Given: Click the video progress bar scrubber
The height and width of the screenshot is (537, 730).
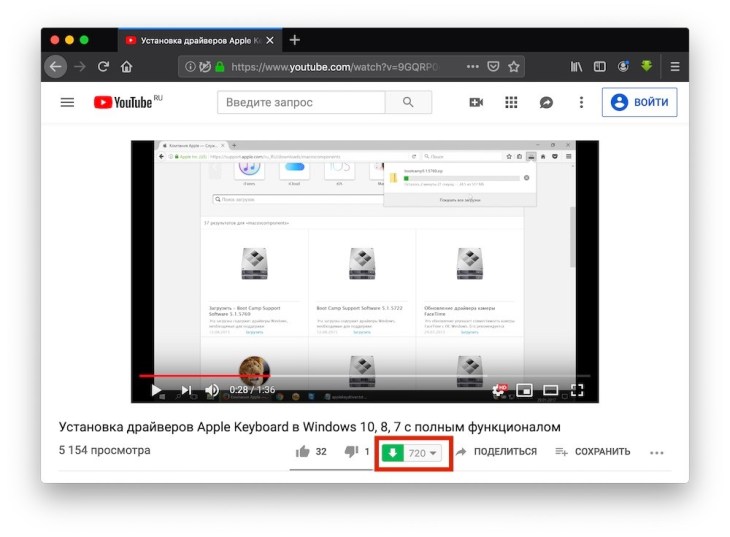Looking at the screenshot, I should 365,375.
